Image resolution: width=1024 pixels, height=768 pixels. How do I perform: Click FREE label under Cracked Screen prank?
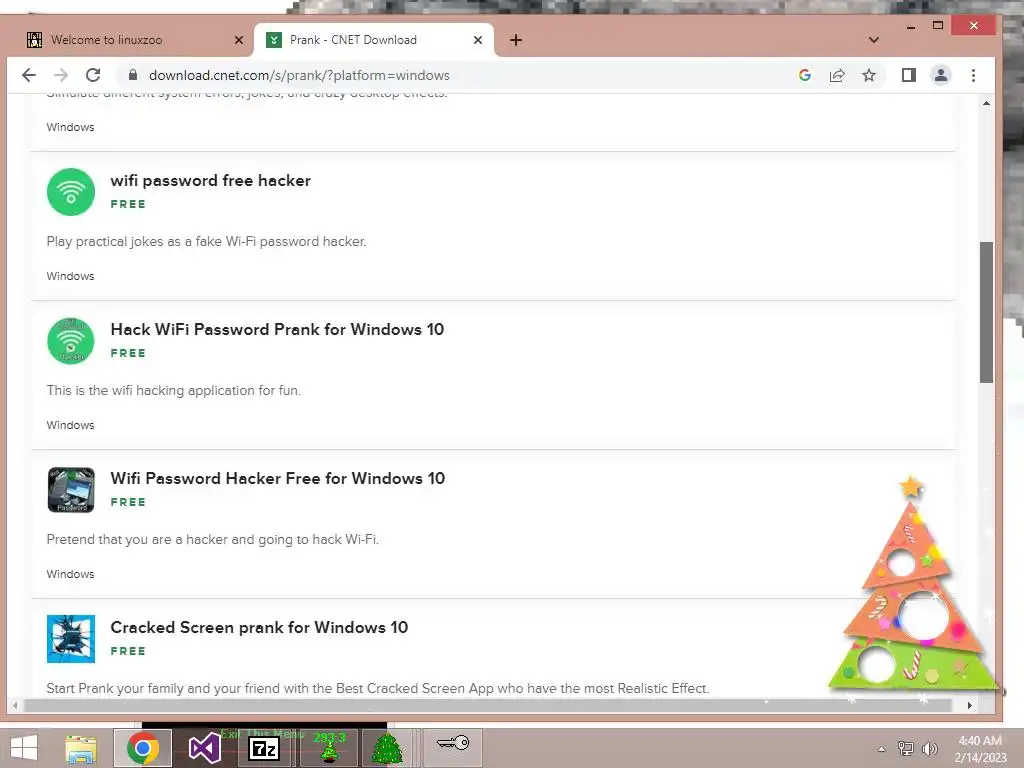click(128, 651)
